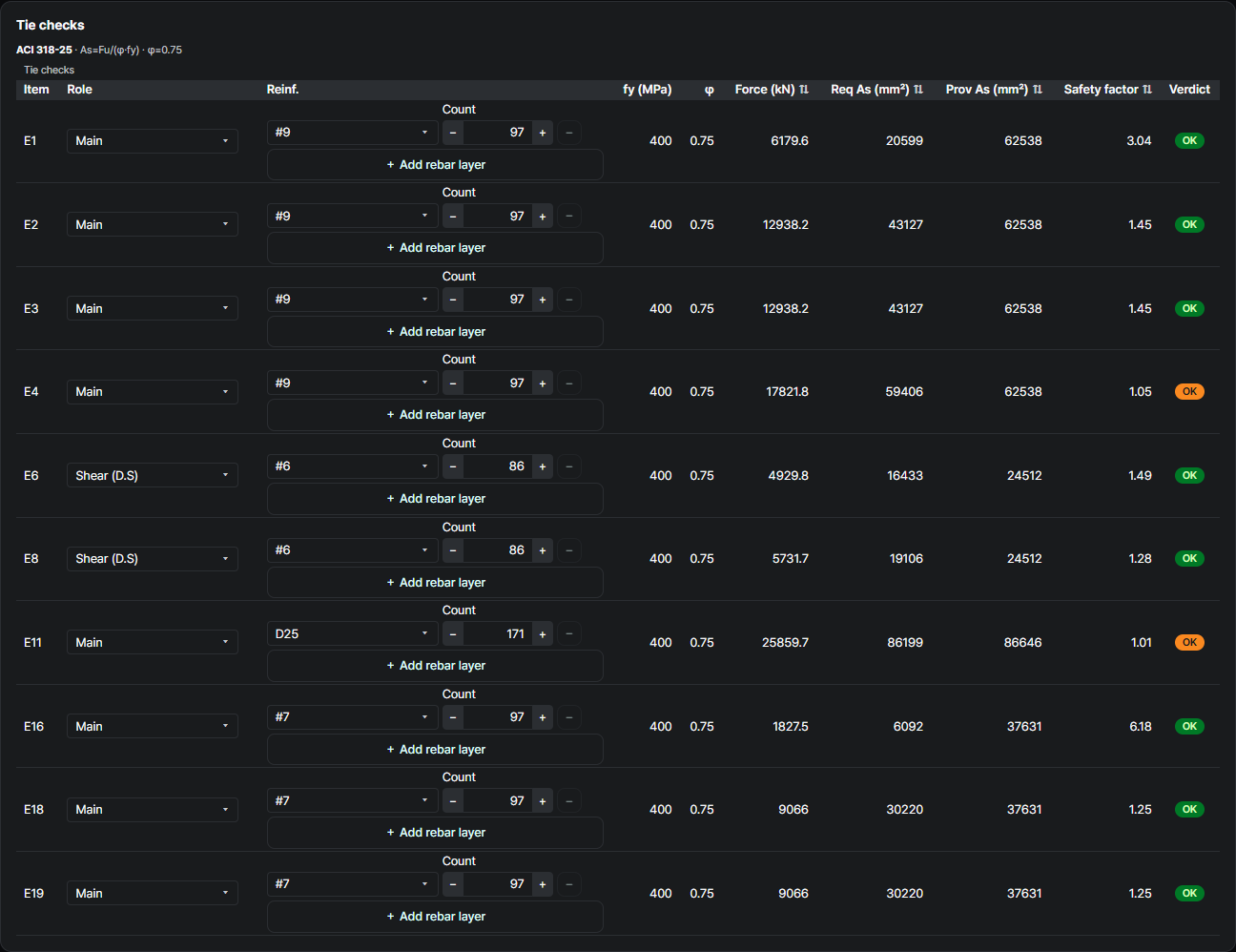Click the orange OK verdict for E11

(1189, 643)
